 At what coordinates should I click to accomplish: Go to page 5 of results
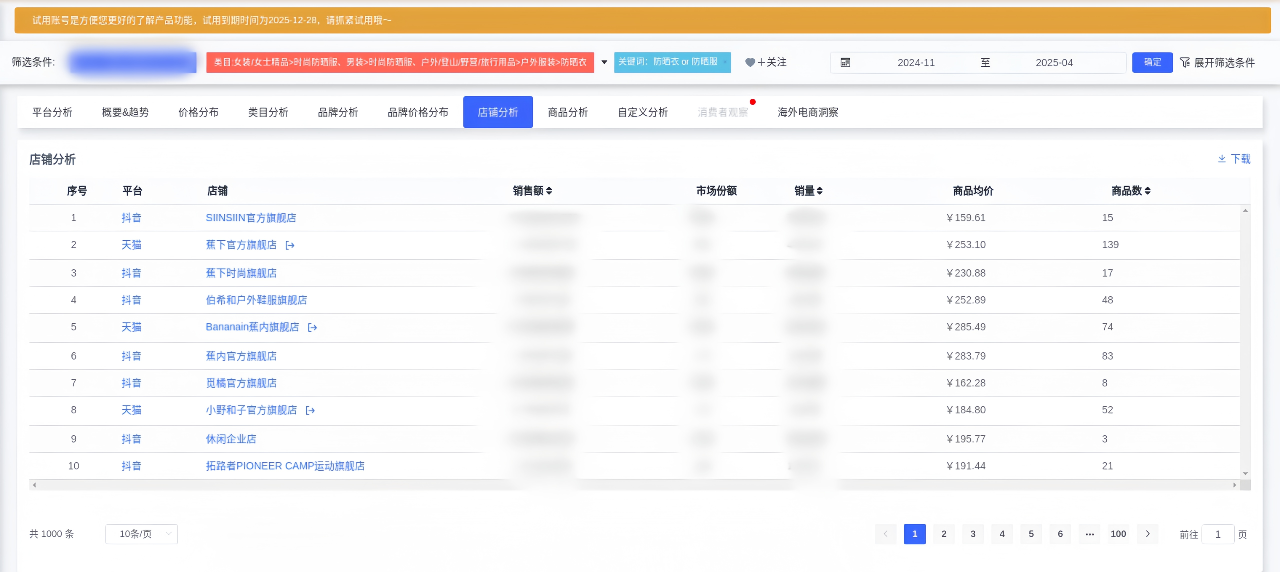click(1031, 534)
